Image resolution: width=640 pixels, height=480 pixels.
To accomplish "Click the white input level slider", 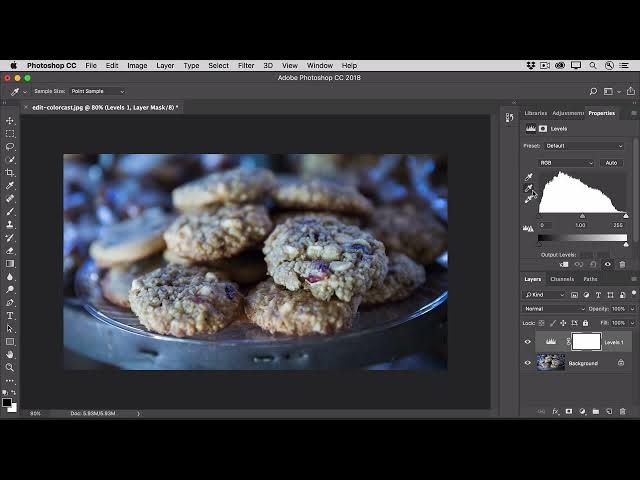I will click(x=626, y=216).
